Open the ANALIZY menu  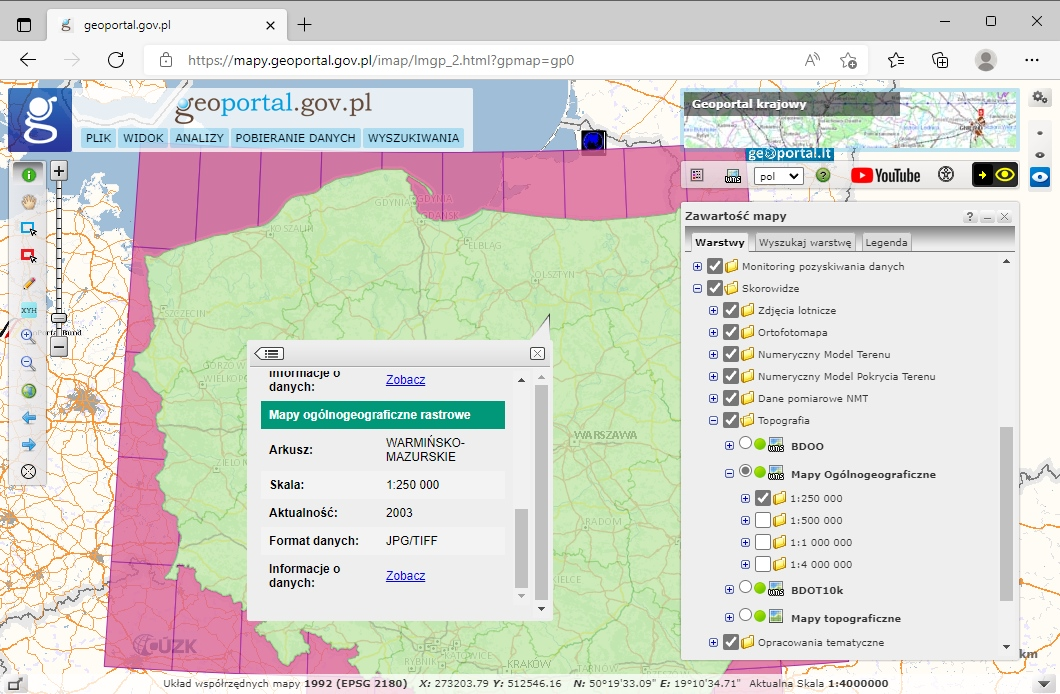[199, 138]
